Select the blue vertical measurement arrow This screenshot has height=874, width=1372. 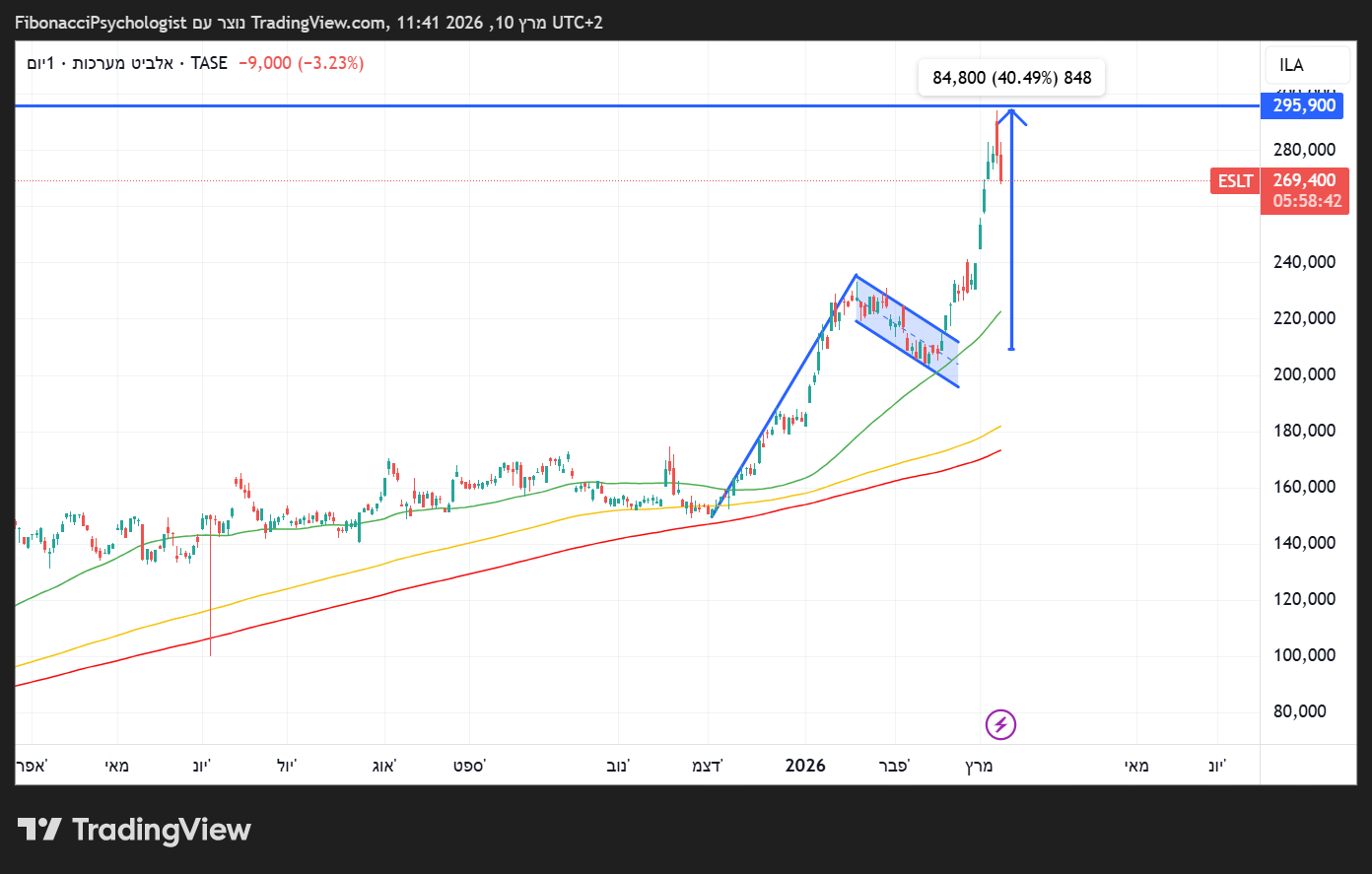[x=1011, y=229]
